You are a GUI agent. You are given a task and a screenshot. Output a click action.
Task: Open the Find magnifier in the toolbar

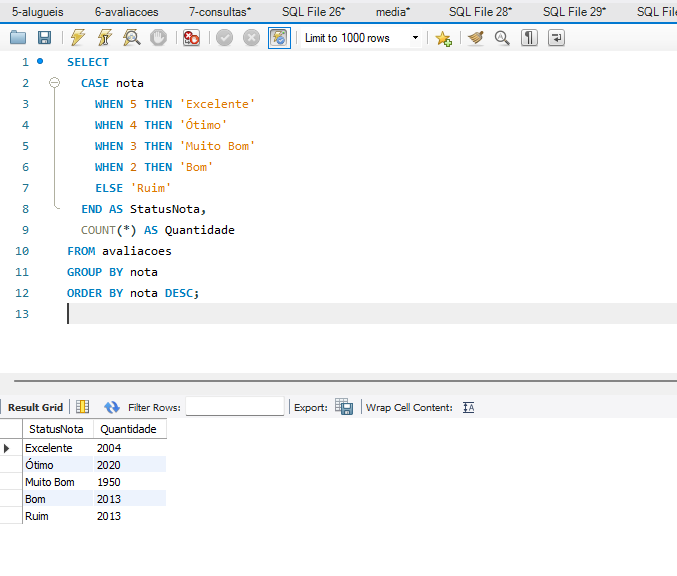click(x=502, y=38)
